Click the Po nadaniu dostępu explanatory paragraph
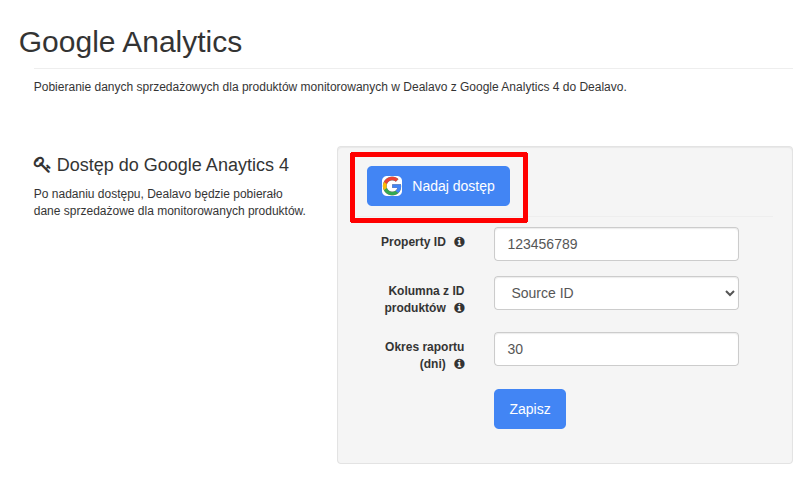The width and height of the screenshot is (810, 480). coord(169,203)
